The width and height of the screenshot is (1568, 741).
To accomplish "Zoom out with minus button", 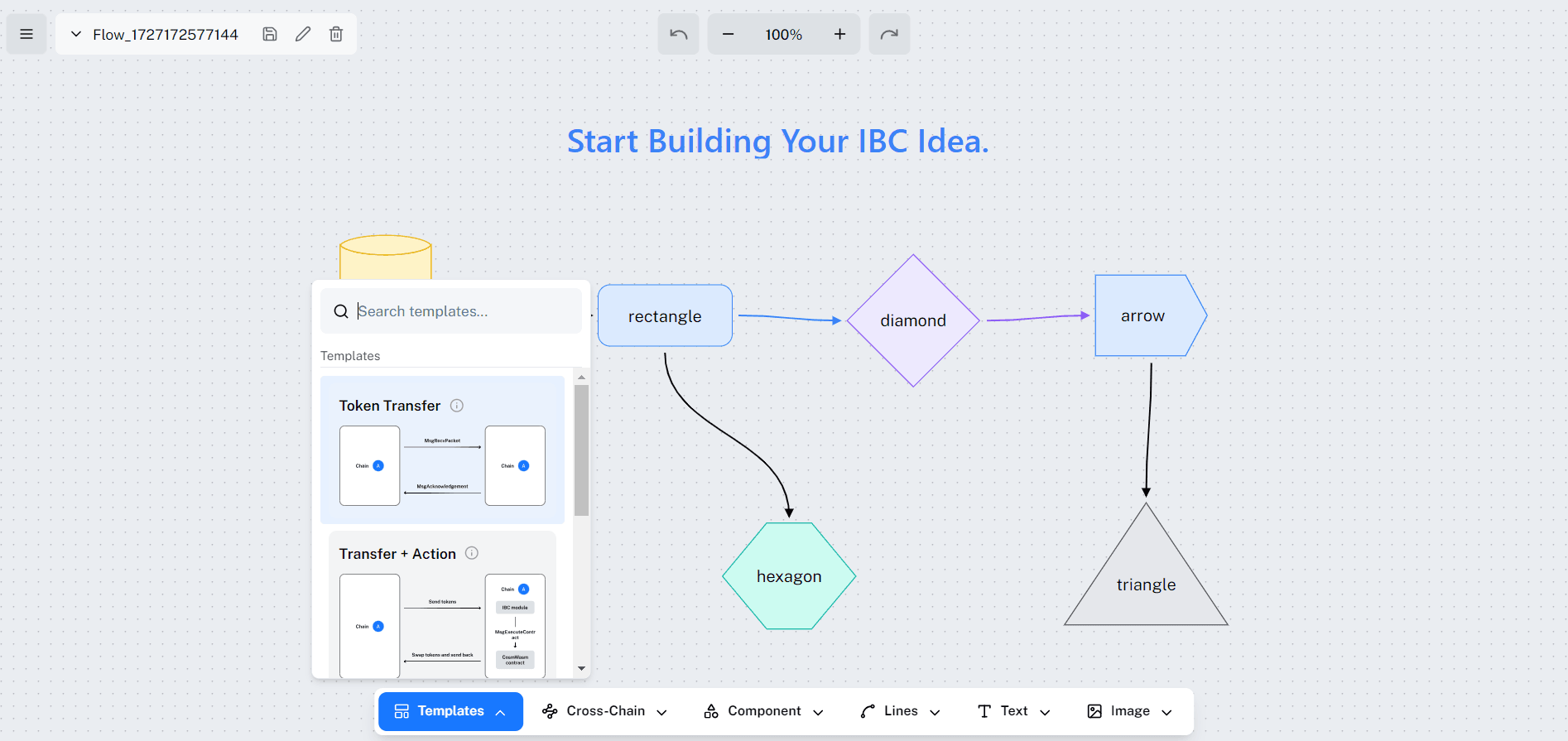I will point(729,34).
